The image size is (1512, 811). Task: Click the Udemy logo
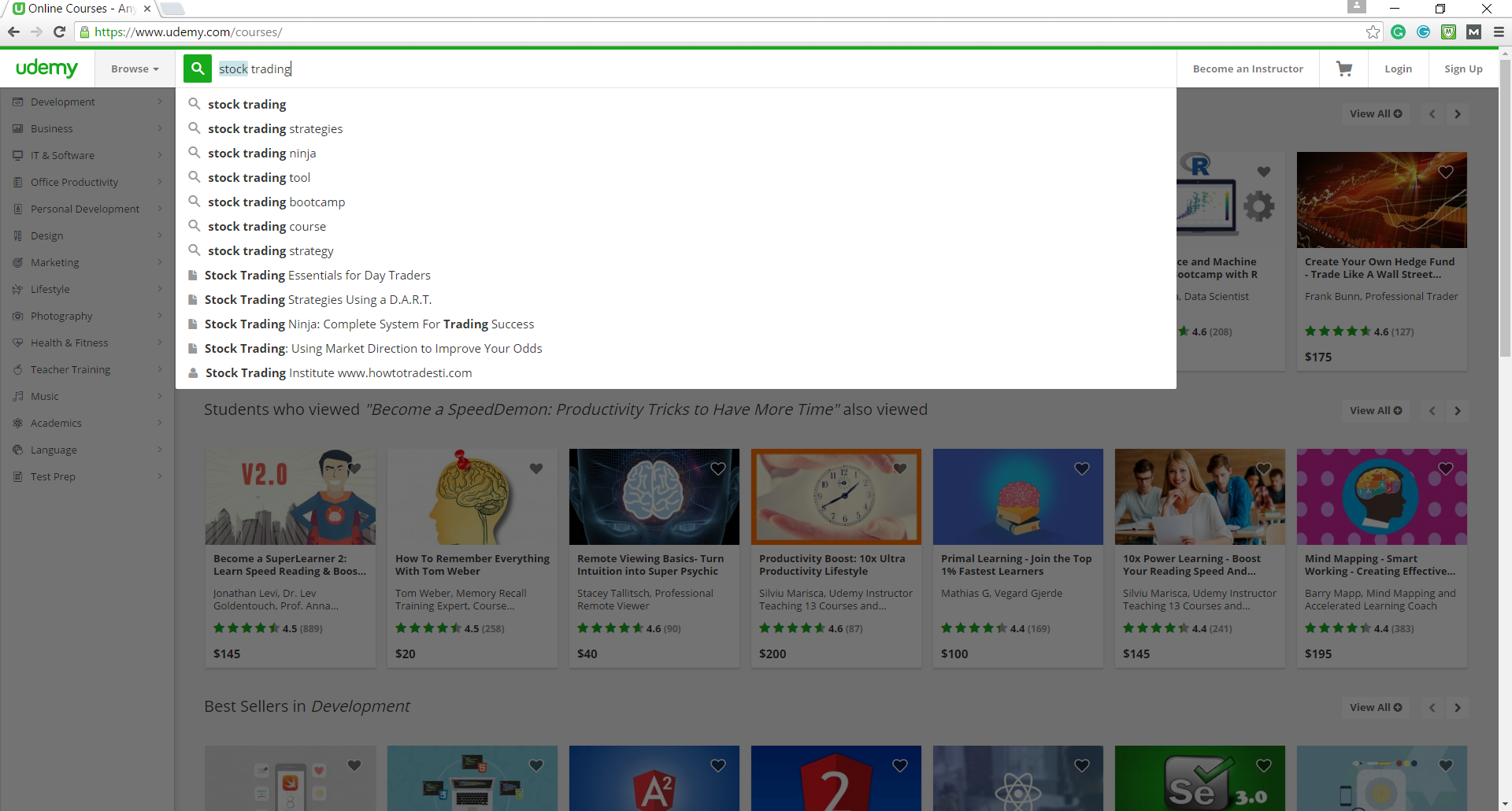(x=46, y=68)
